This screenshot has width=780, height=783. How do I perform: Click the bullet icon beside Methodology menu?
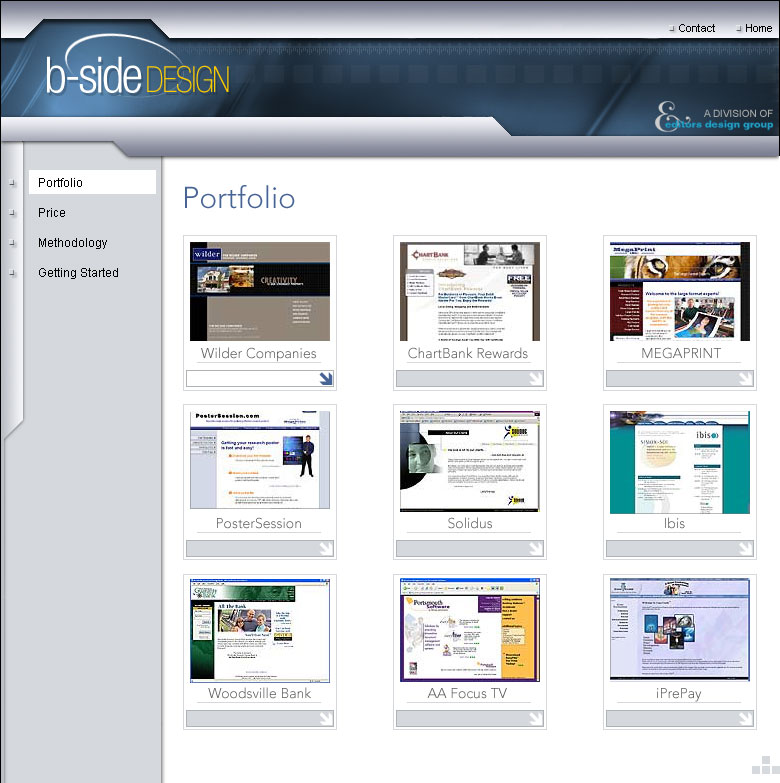click(12, 243)
